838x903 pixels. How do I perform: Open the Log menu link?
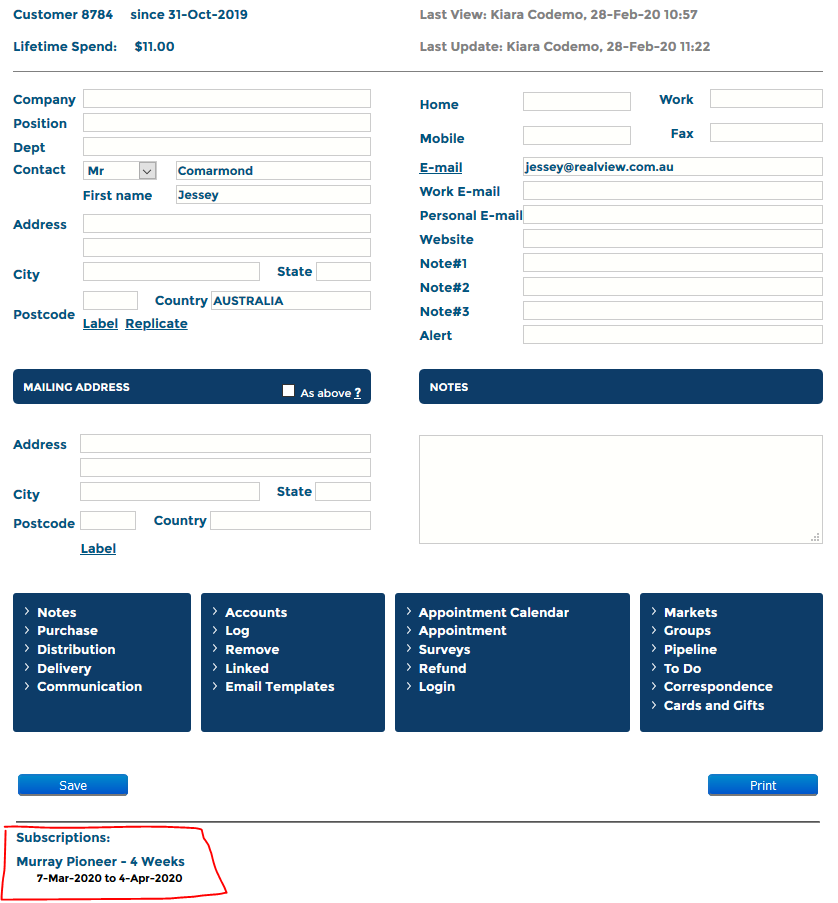tap(237, 631)
